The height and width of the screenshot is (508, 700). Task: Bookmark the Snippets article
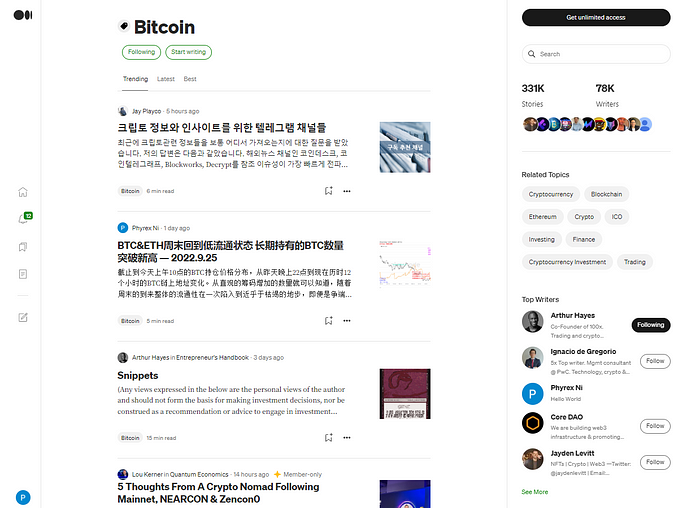pyautogui.click(x=329, y=437)
